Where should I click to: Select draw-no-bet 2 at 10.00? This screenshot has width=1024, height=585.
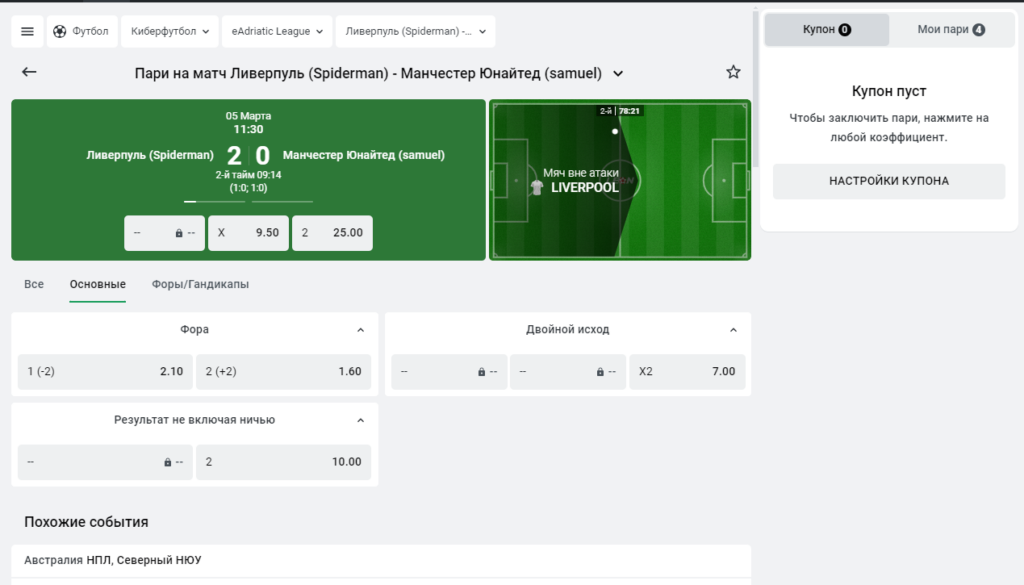(x=283, y=462)
